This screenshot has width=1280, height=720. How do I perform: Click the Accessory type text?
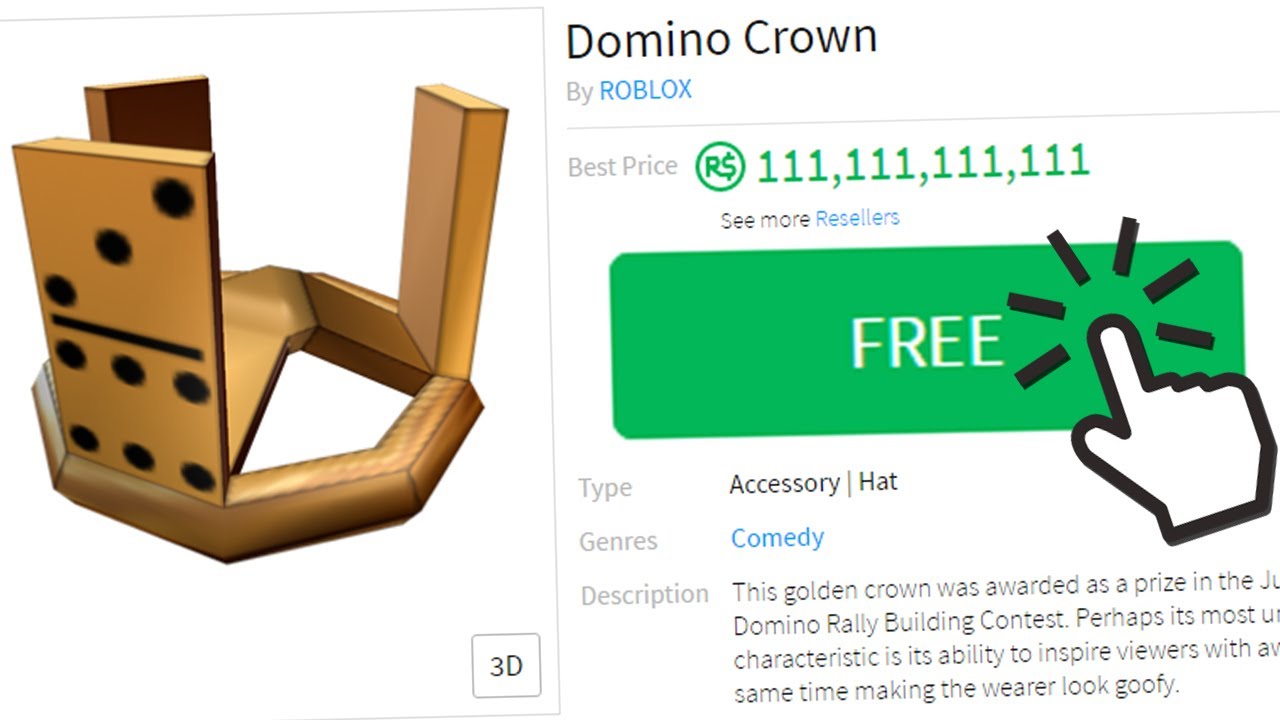pos(784,484)
